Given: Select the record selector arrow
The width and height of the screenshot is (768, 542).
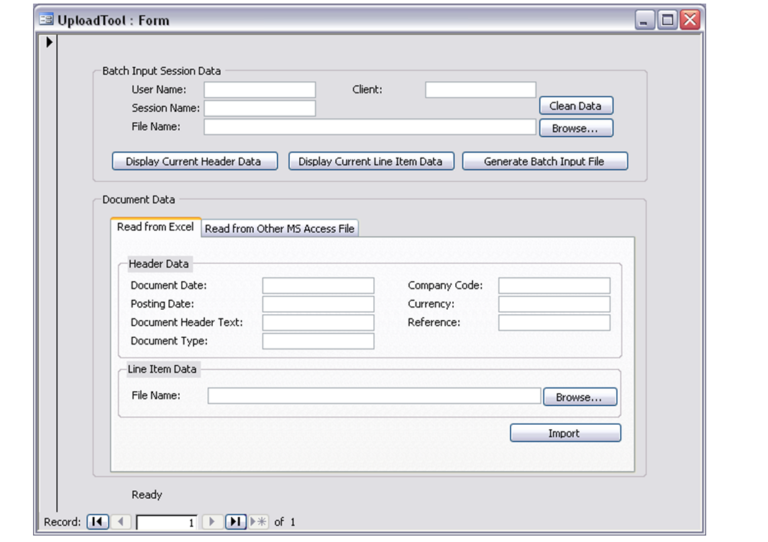Looking at the screenshot, I should [49, 42].
